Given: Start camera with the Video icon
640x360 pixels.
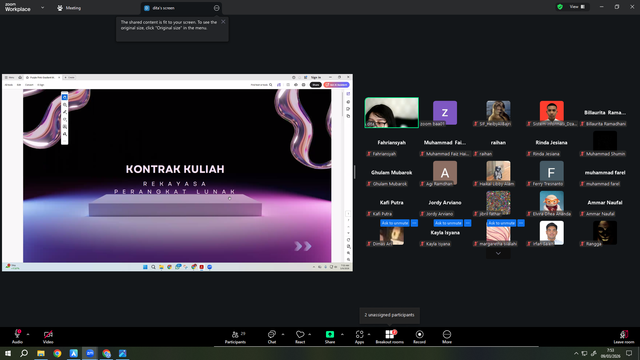Looking at the screenshot, I should (48, 334).
